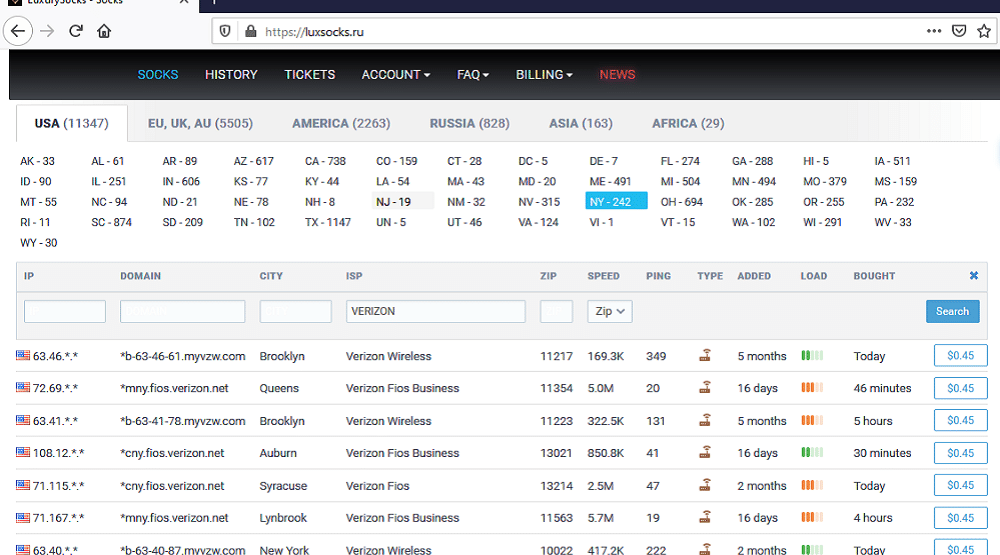This screenshot has width=1000, height=555.
Task: Click proxy type icon in 108.12.*.* row
Action: 705,452
